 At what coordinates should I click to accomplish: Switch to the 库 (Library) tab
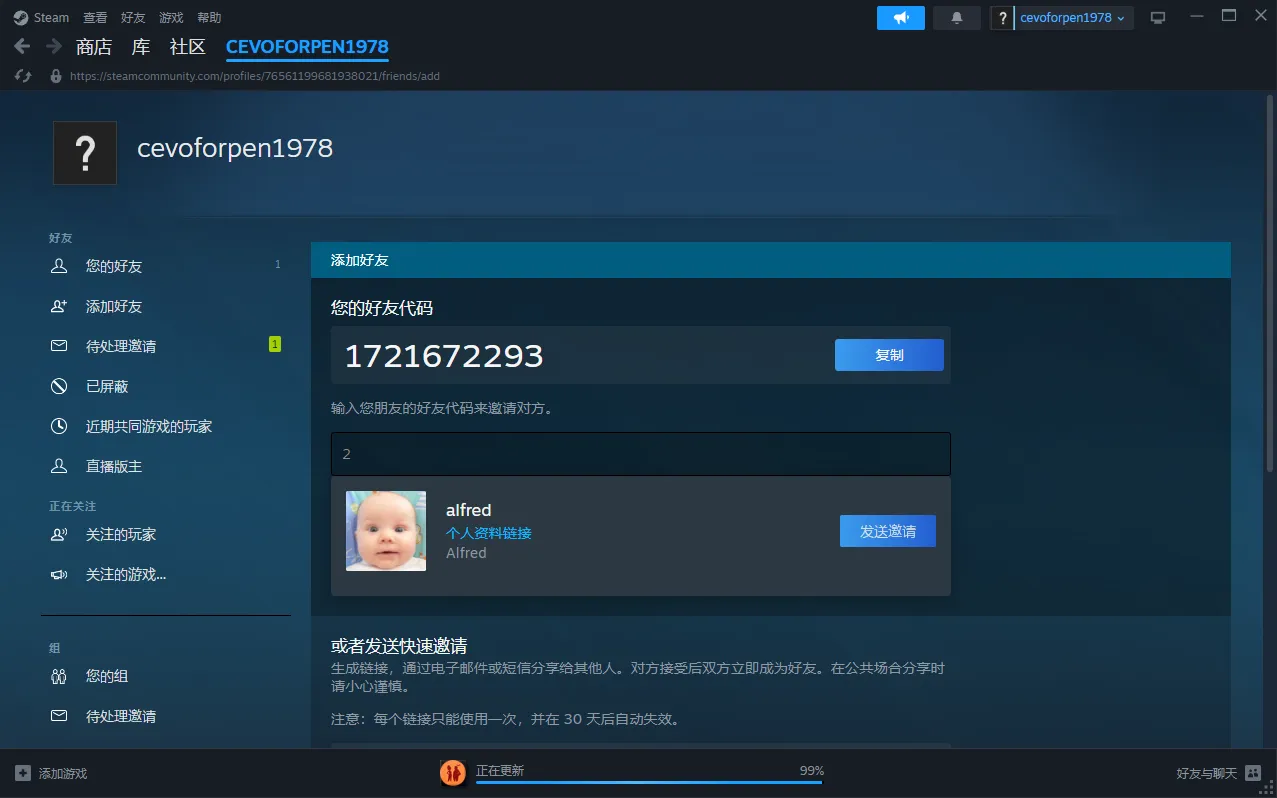pos(141,47)
